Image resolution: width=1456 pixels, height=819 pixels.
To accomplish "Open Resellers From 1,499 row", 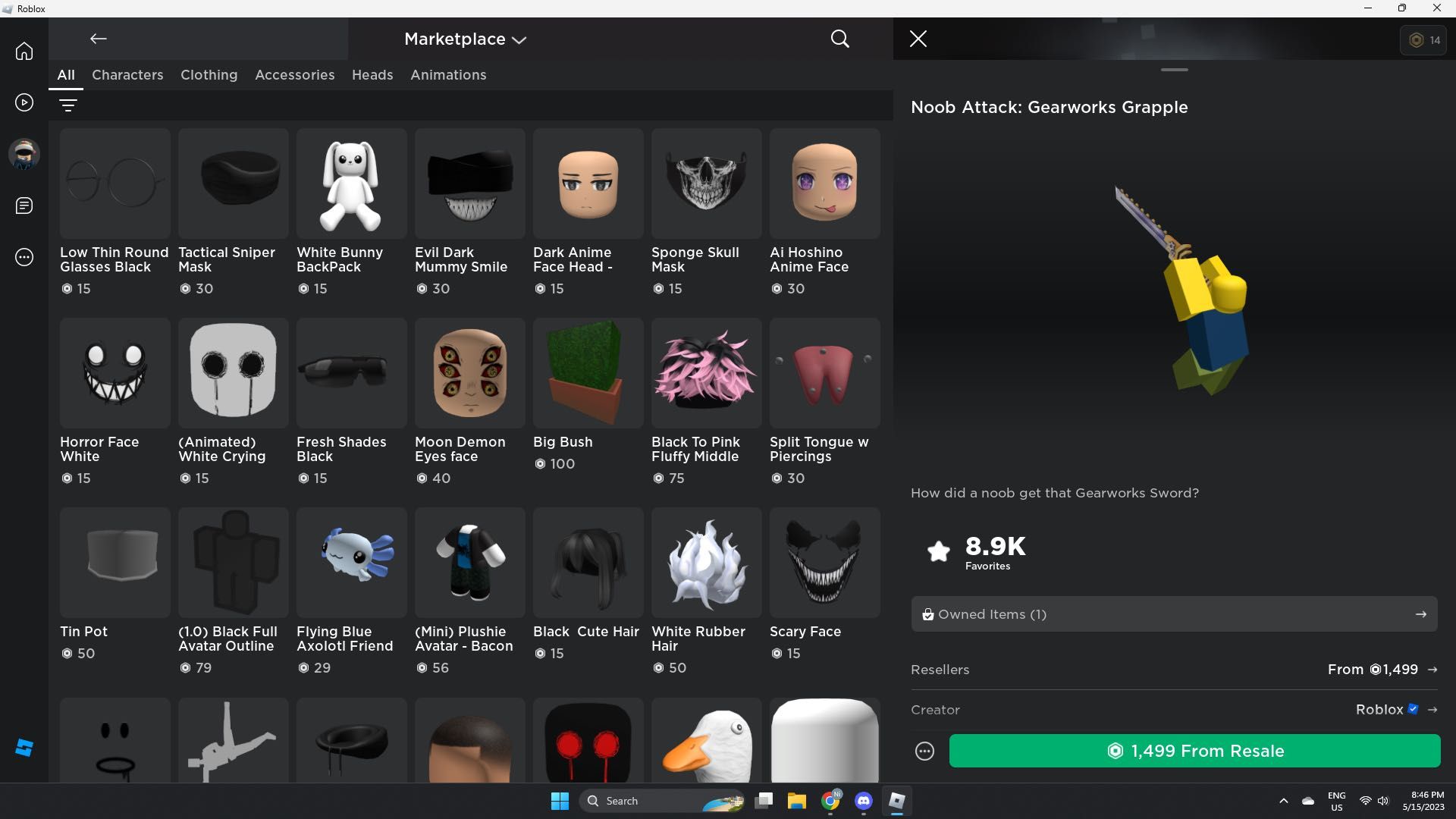I will point(1174,670).
